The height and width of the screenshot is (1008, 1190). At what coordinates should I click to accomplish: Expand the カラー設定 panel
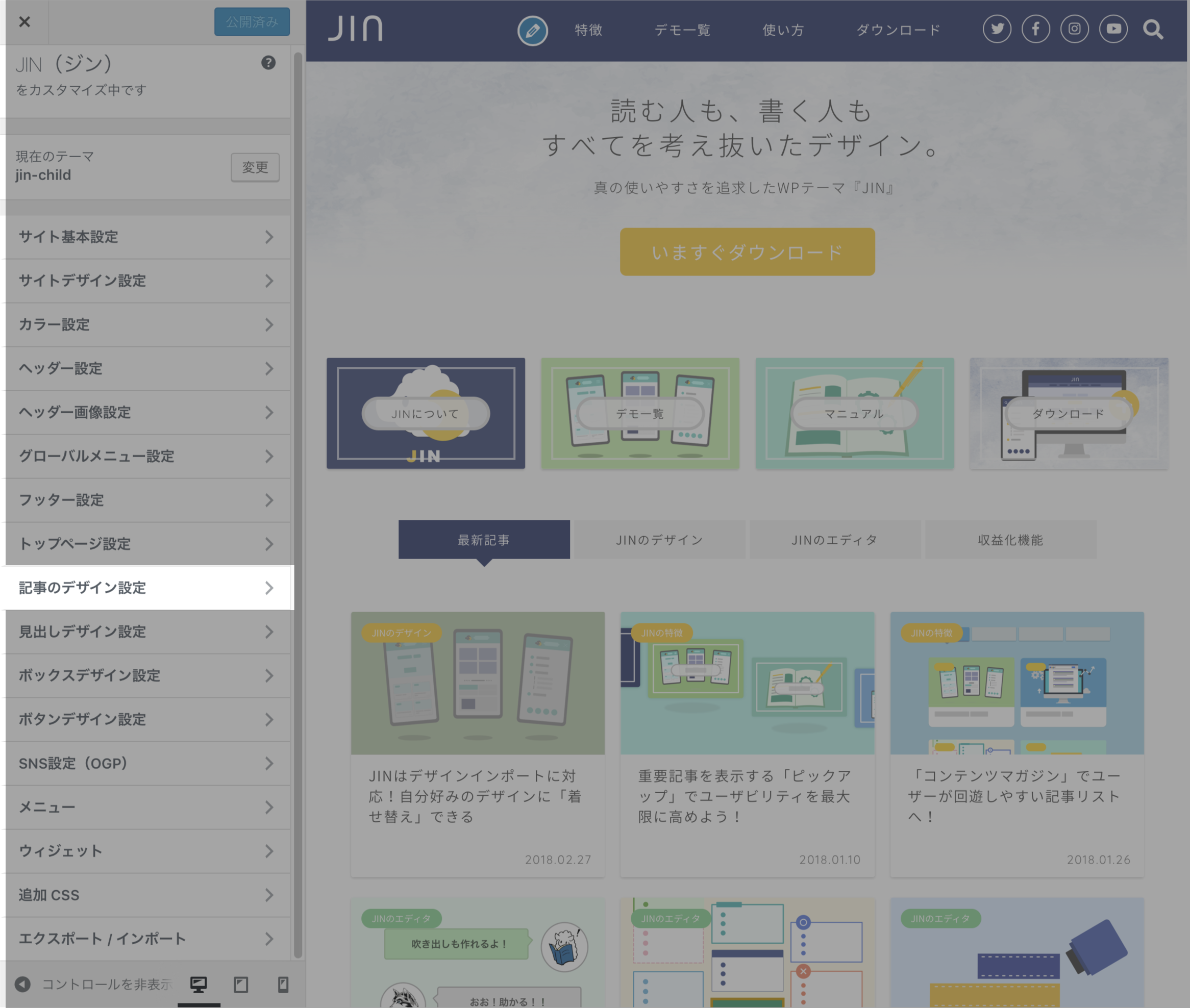pos(147,324)
